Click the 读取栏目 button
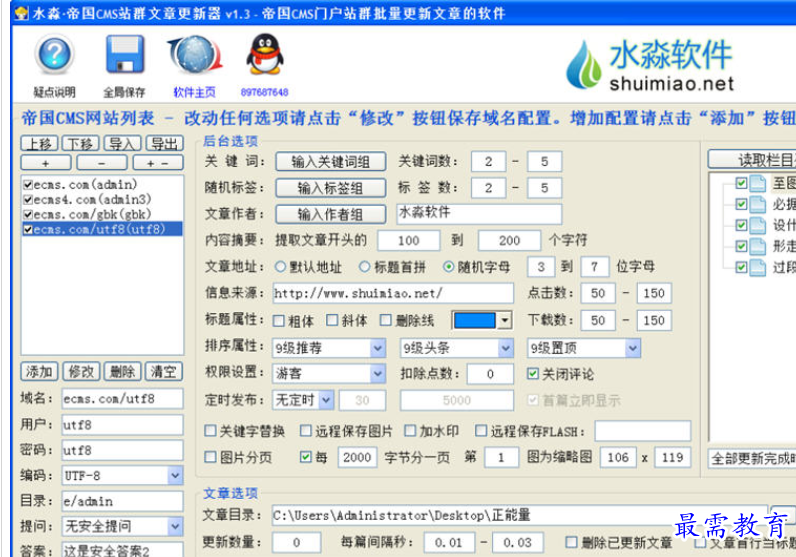The image size is (796, 557). (752, 160)
